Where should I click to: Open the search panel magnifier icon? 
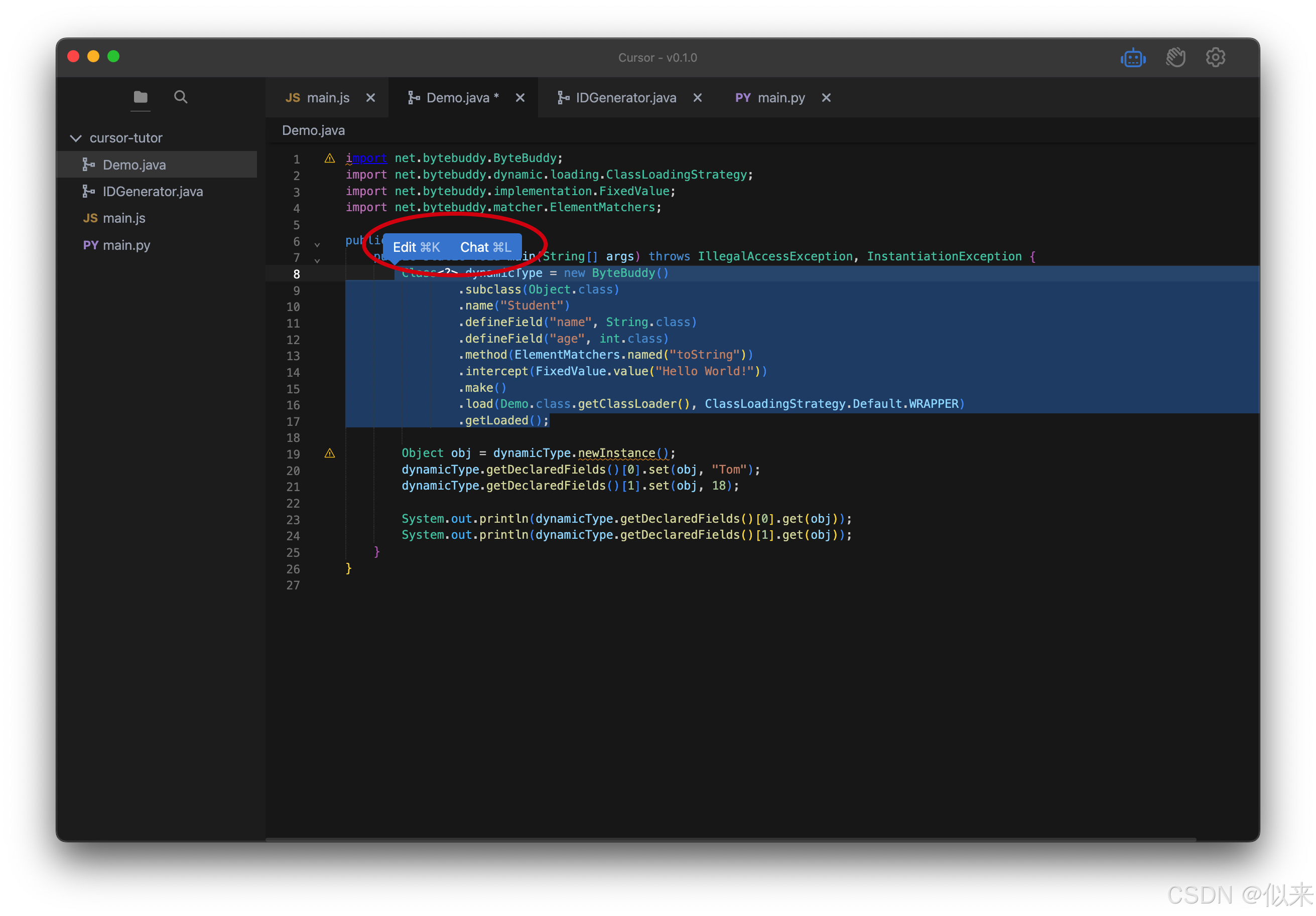[x=181, y=97]
